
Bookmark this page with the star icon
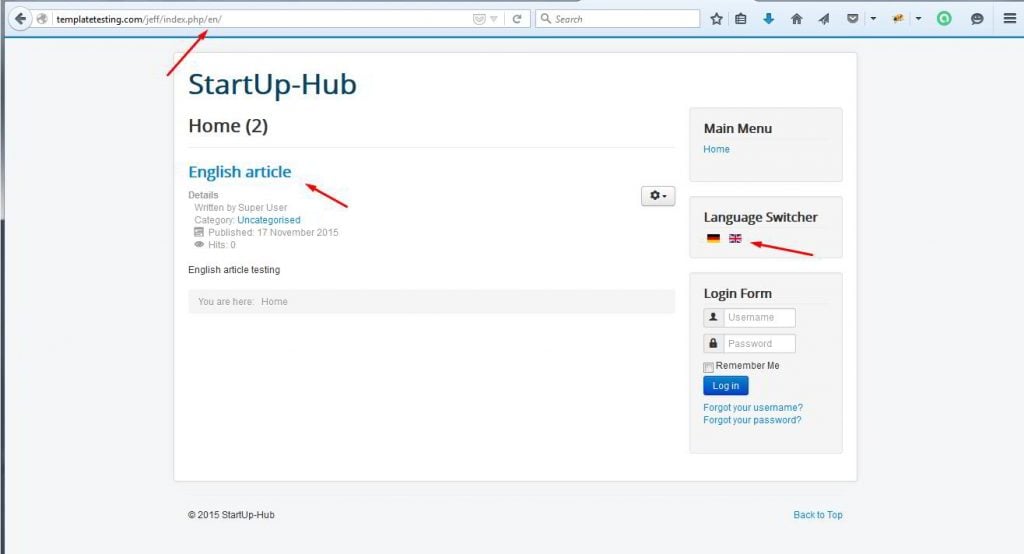716,19
